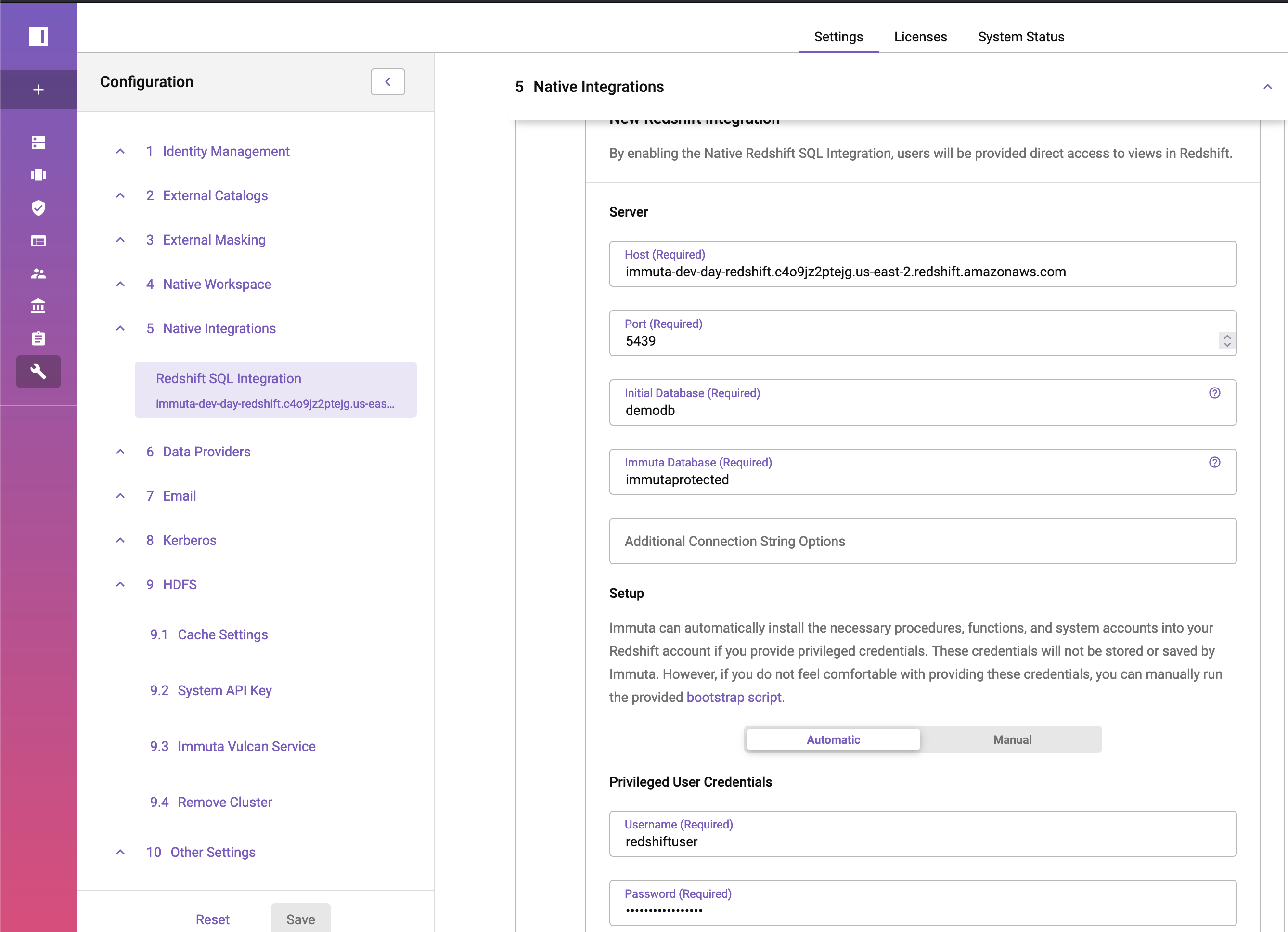Image resolution: width=1288 pixels, height=932 pixels.
Task: Click Additional Connection String Options field
Action: 923,541
